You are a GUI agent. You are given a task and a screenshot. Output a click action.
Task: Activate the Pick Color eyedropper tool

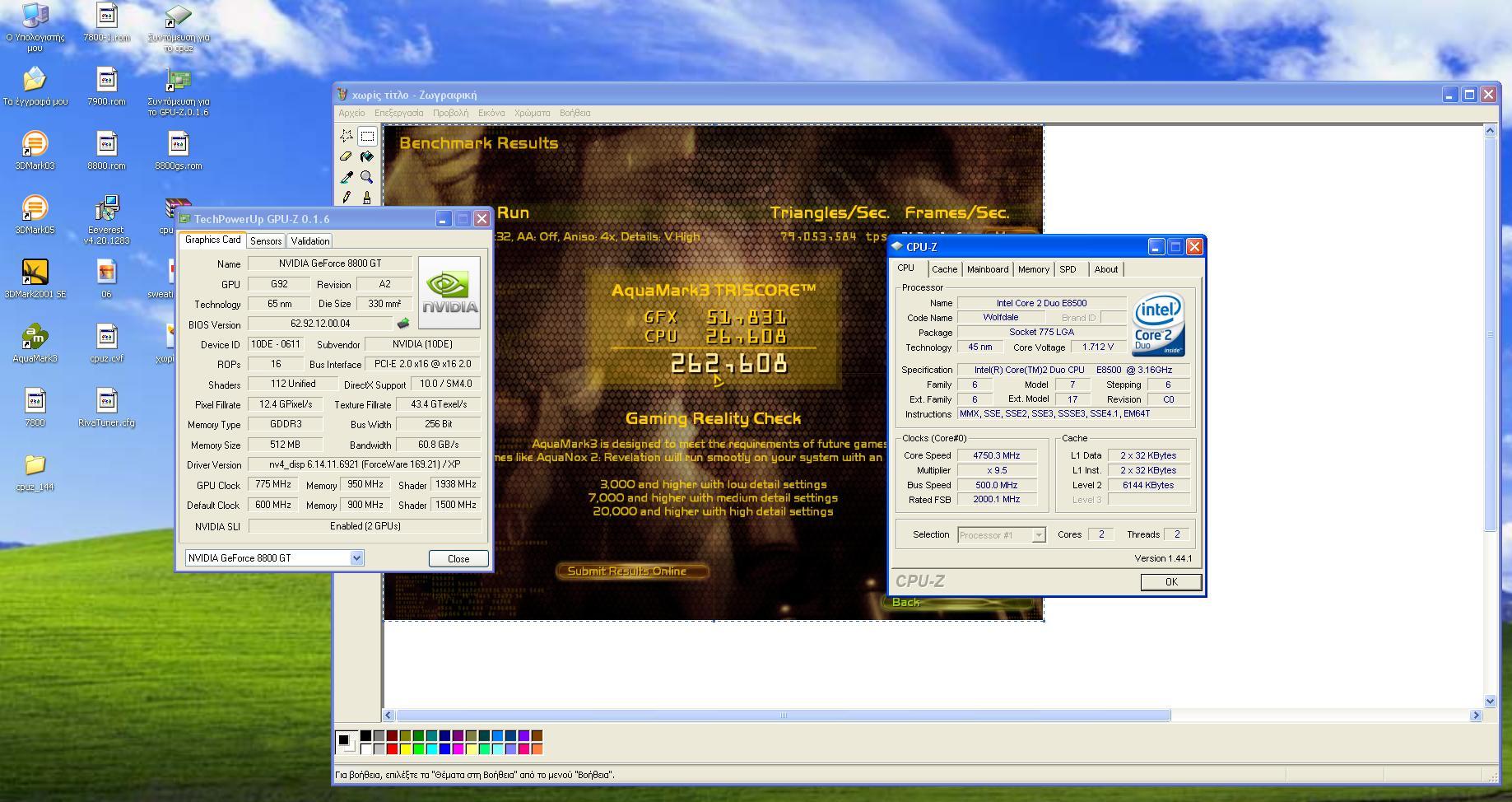click(347, 177)
